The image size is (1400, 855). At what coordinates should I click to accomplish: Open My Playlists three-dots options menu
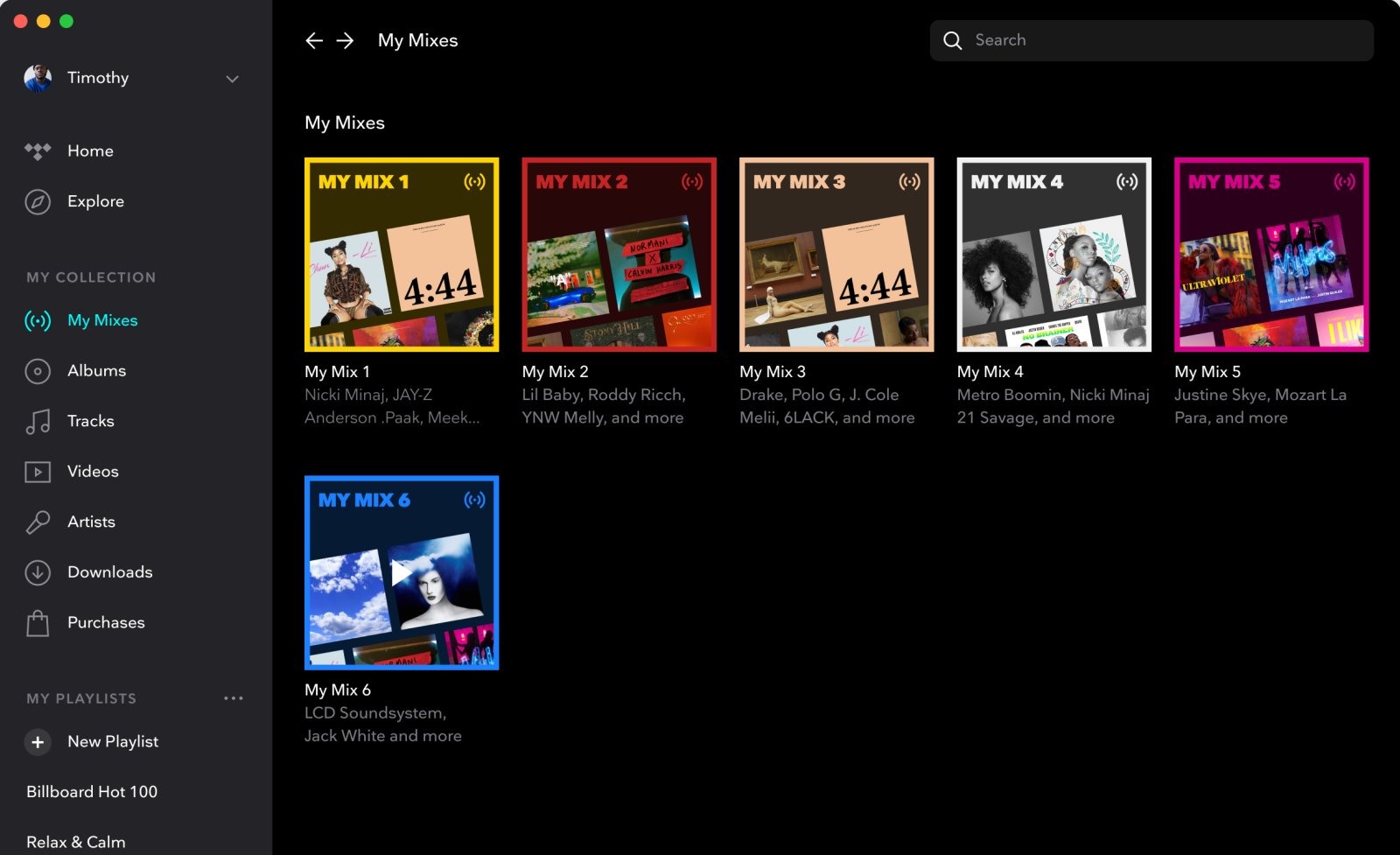pos(234,698)
